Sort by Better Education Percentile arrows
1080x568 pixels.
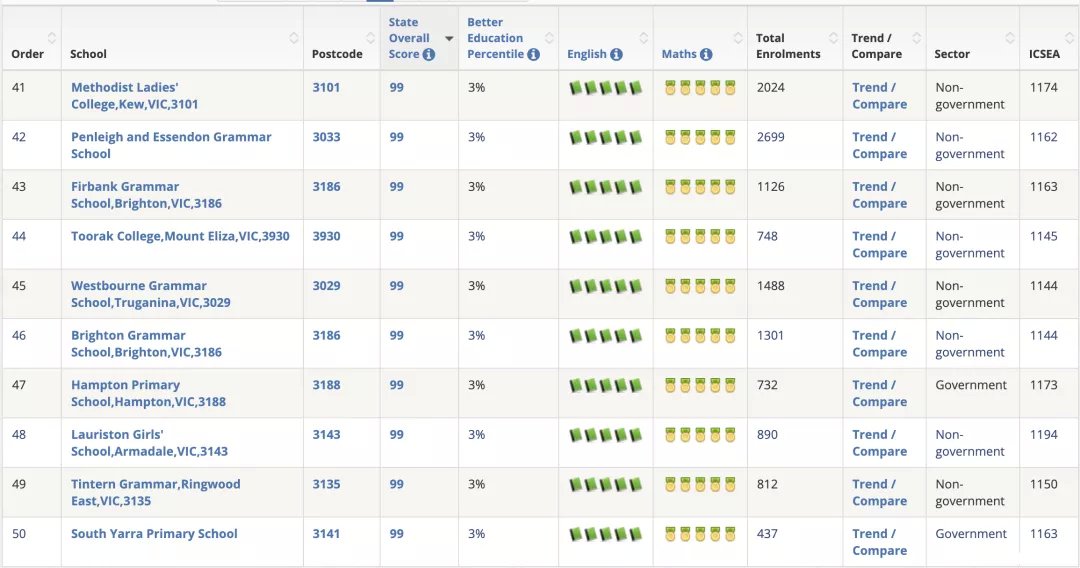(x=549, y=38)
